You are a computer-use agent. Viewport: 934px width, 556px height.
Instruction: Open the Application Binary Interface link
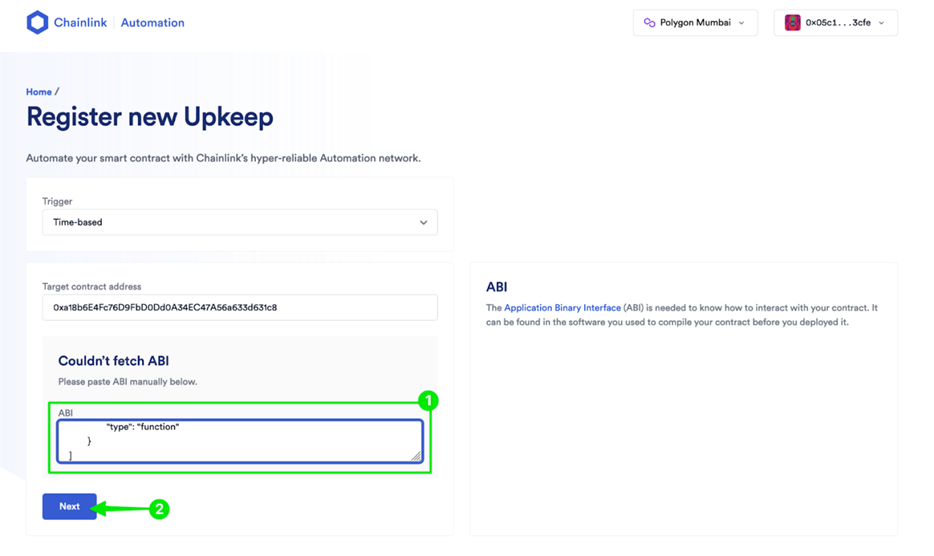pyautogui.click(x=562, y=308)
